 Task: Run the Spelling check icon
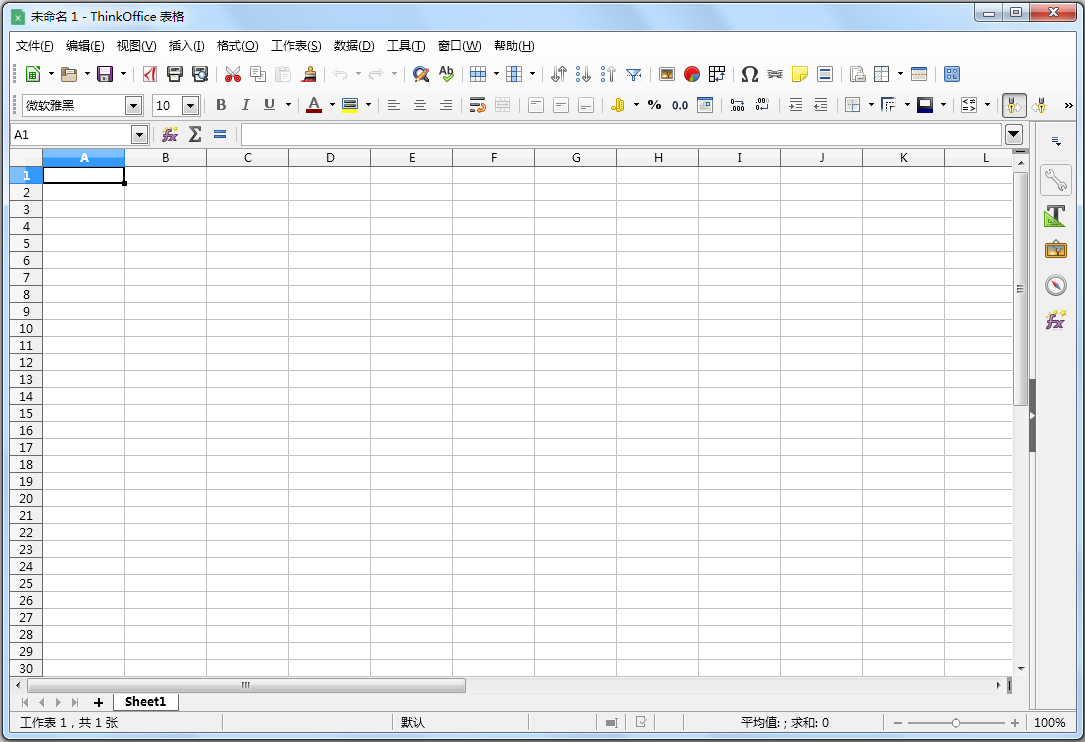(x=446, y=74)
